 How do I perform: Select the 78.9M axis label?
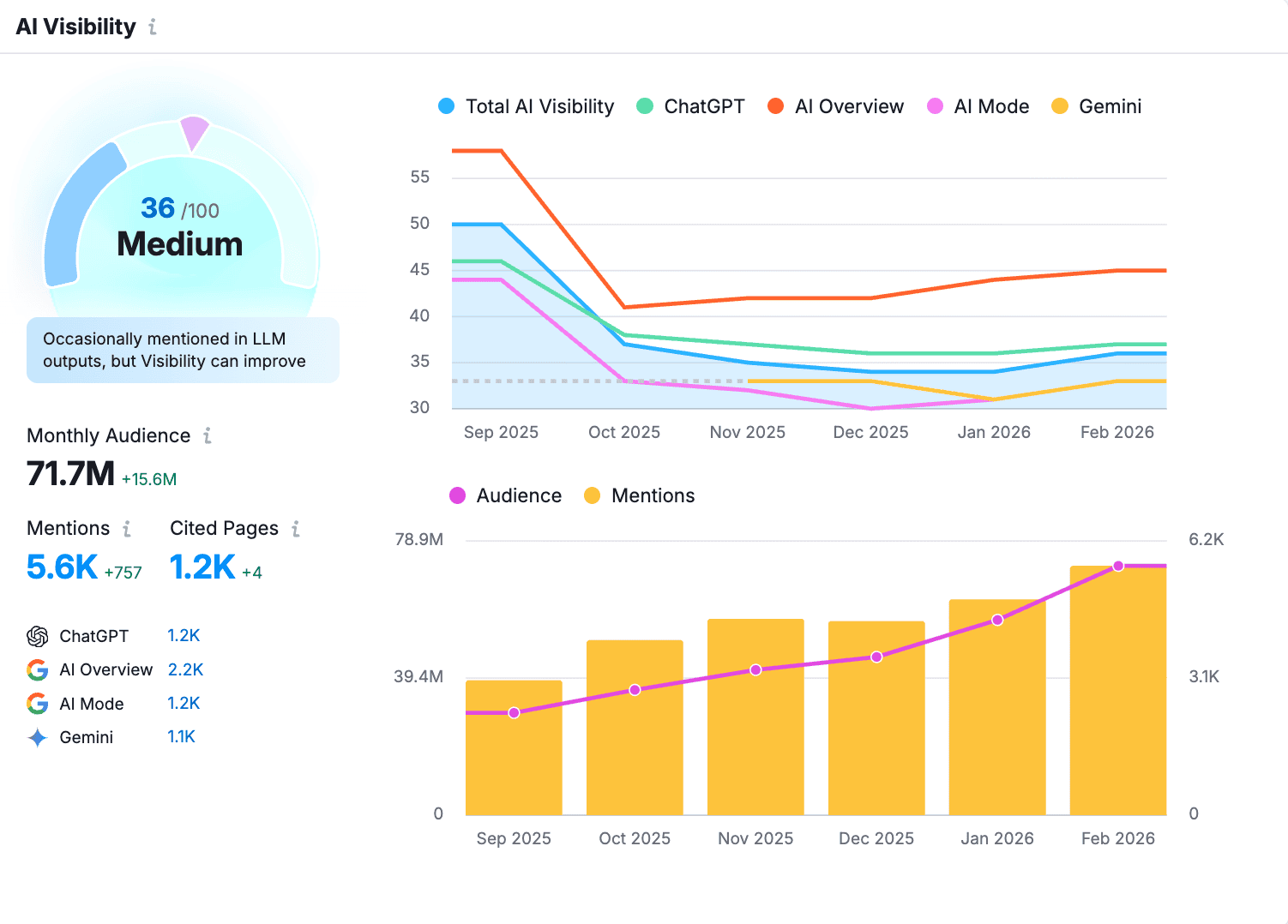418,540
